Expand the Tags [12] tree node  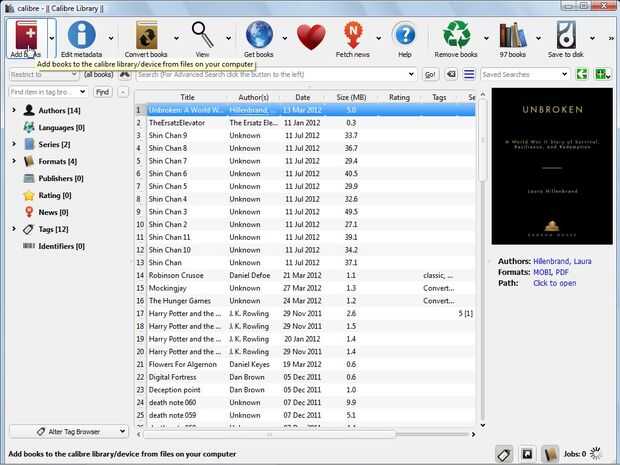14,229
